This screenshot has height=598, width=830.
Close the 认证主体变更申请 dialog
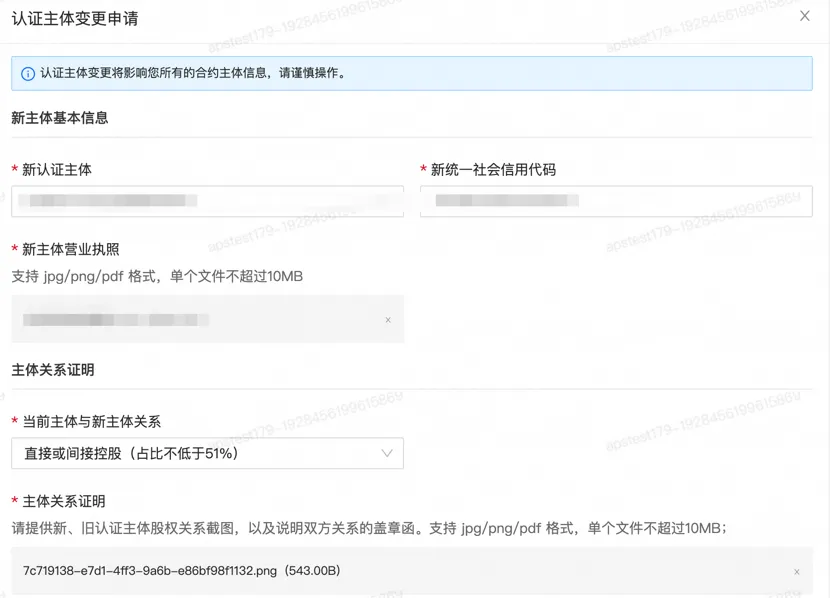click(x=805, y=16)
